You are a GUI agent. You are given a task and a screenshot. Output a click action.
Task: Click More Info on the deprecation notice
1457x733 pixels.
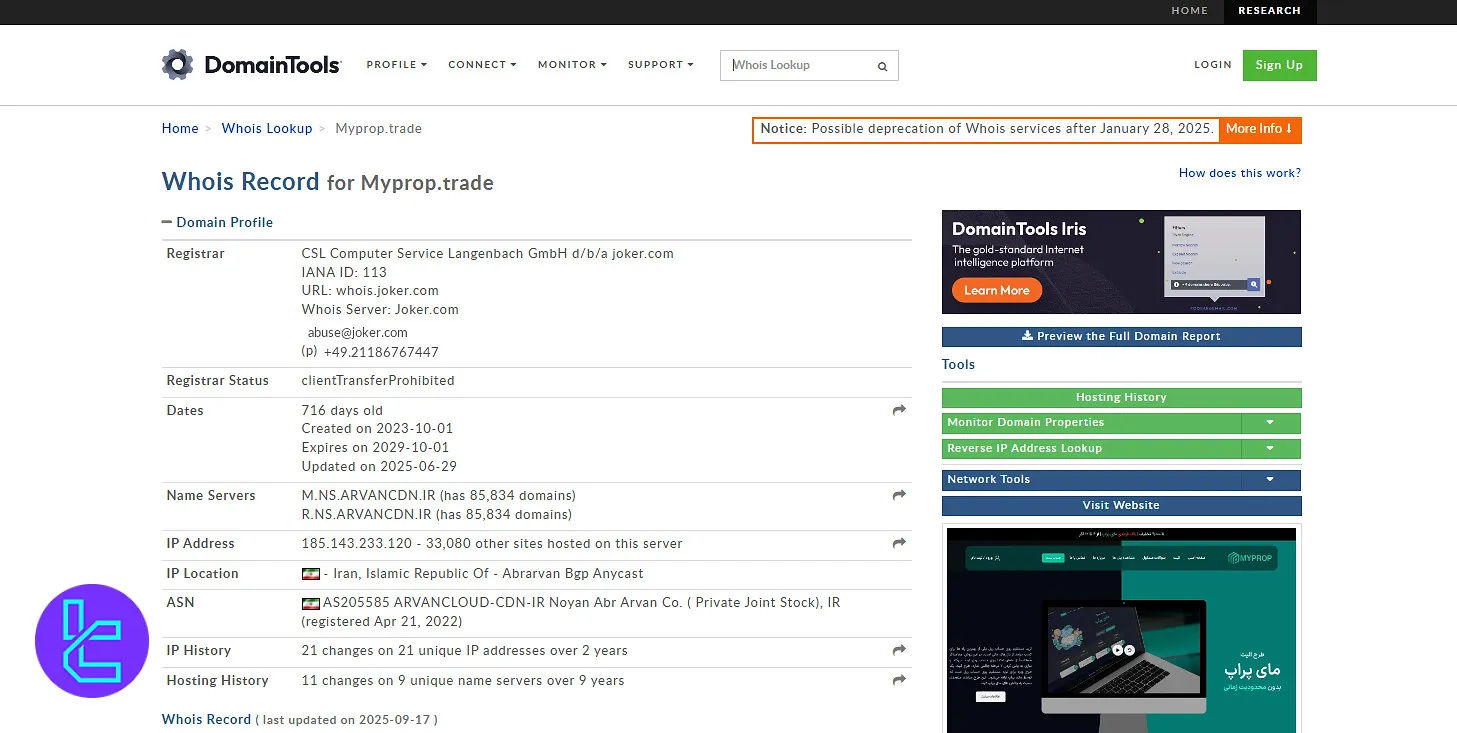[1259, 129]
